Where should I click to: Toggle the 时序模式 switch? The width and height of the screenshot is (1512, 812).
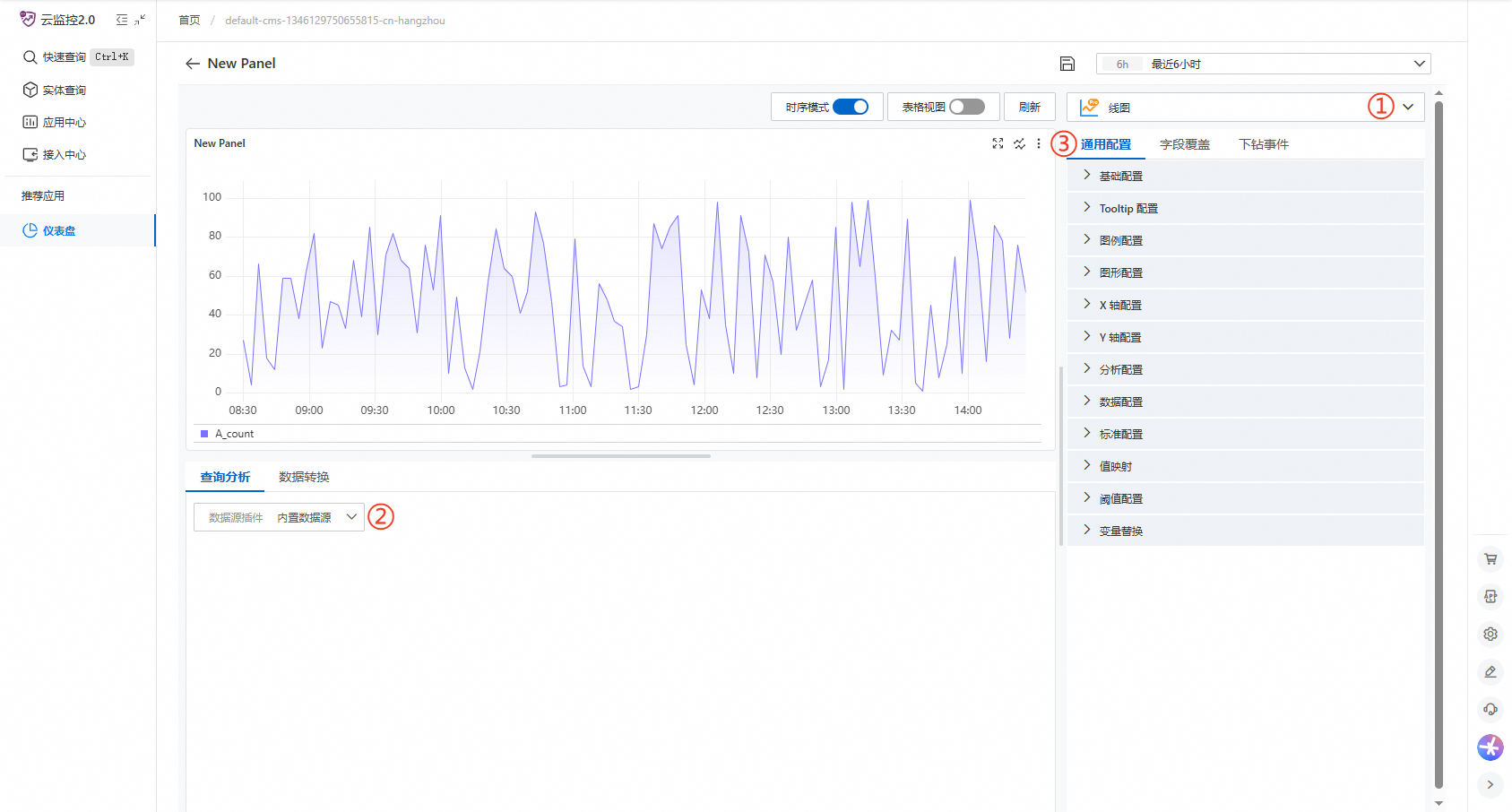point(851,107)
